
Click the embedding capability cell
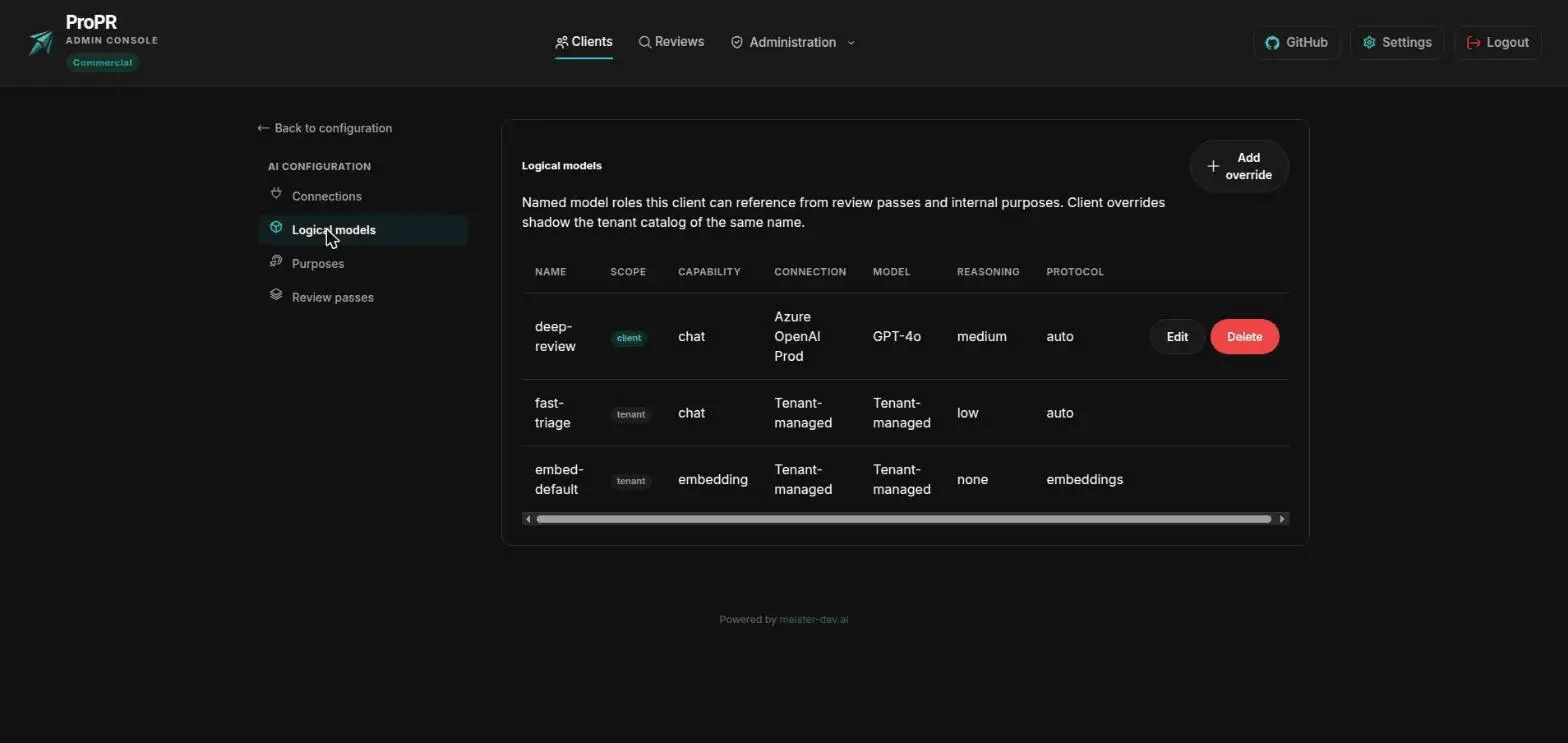[x=713, y=480]
